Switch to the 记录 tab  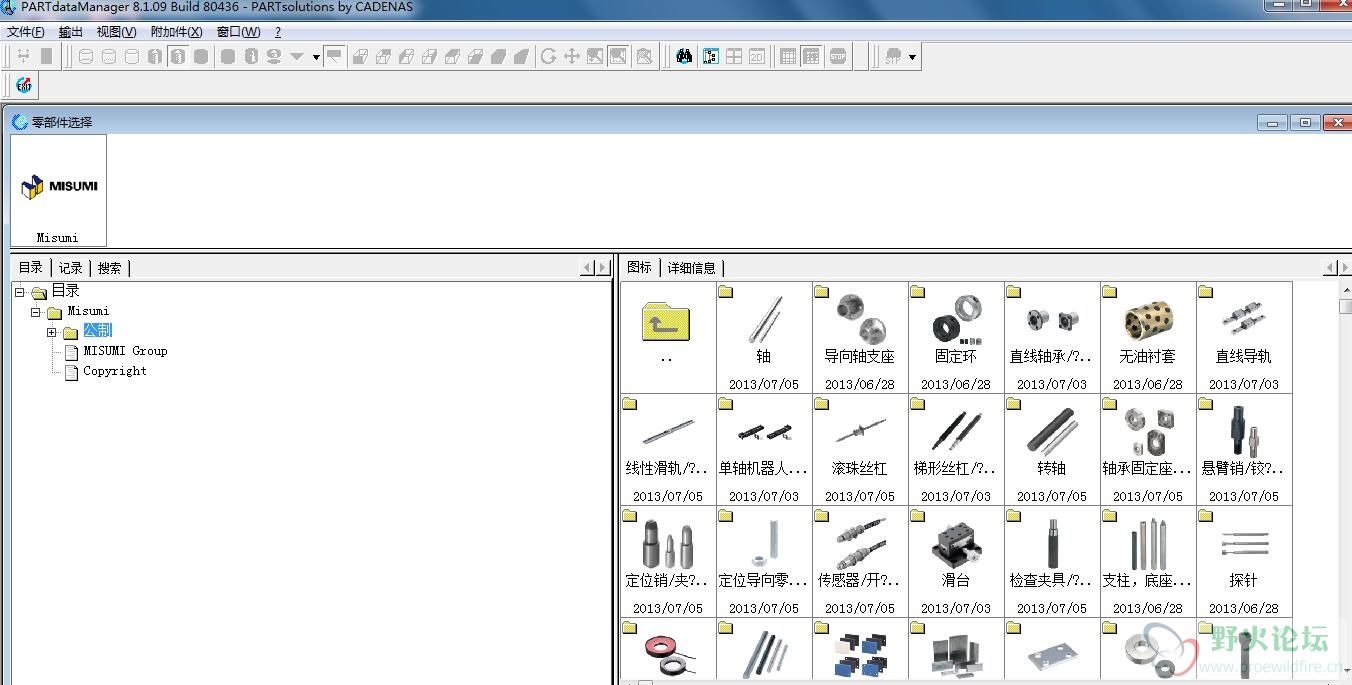pos(70,267)
